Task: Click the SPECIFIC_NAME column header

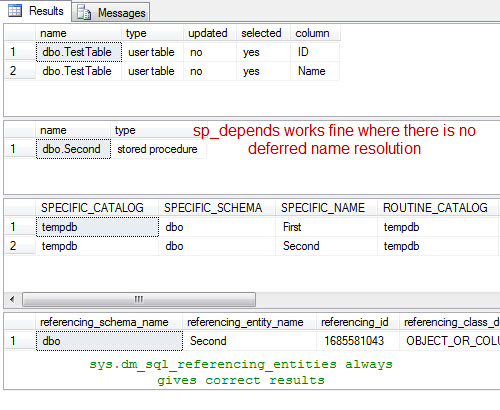Action: 327,208
